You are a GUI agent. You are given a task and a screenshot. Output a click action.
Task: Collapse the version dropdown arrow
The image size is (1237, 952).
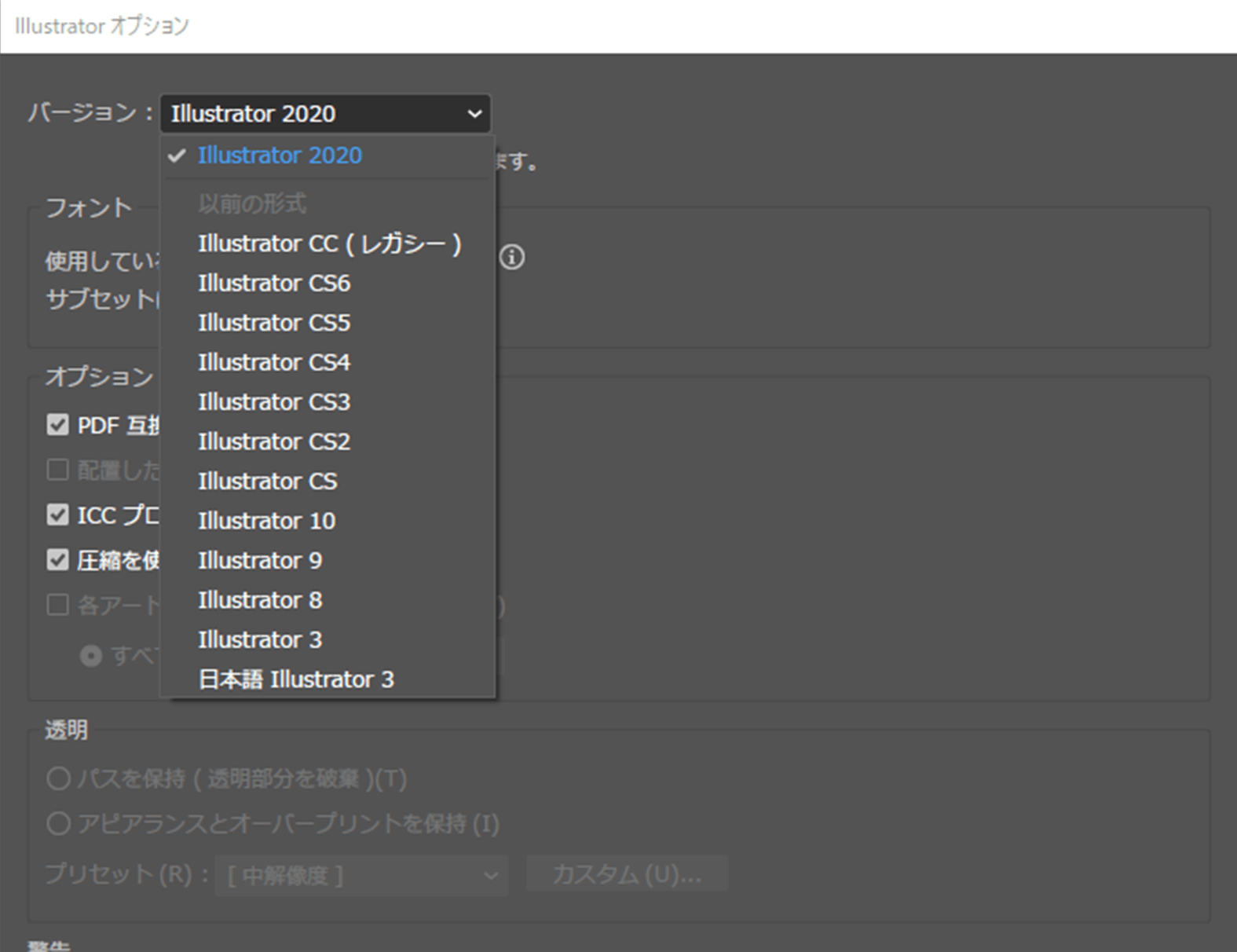point(474,114)
